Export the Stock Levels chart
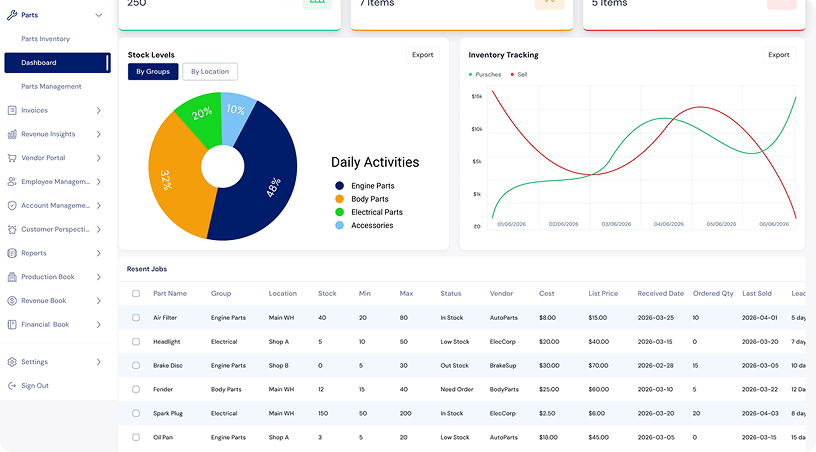816x452 pixels. [x=423, y=55]
